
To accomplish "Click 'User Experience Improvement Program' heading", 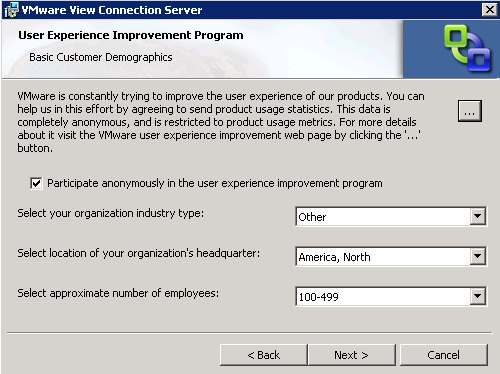I will [x=131, y=35].
